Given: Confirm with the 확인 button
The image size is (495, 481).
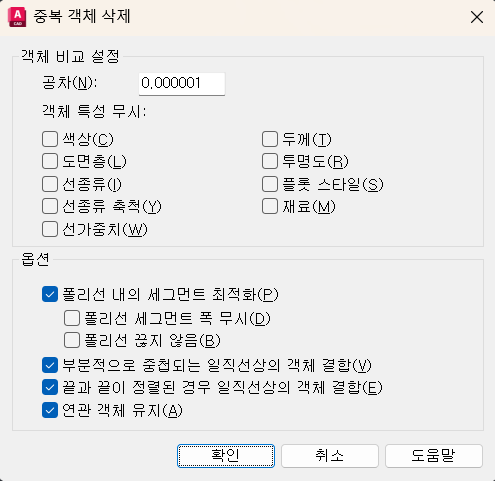Looking at the screenshot, I should tap(226, 456).
